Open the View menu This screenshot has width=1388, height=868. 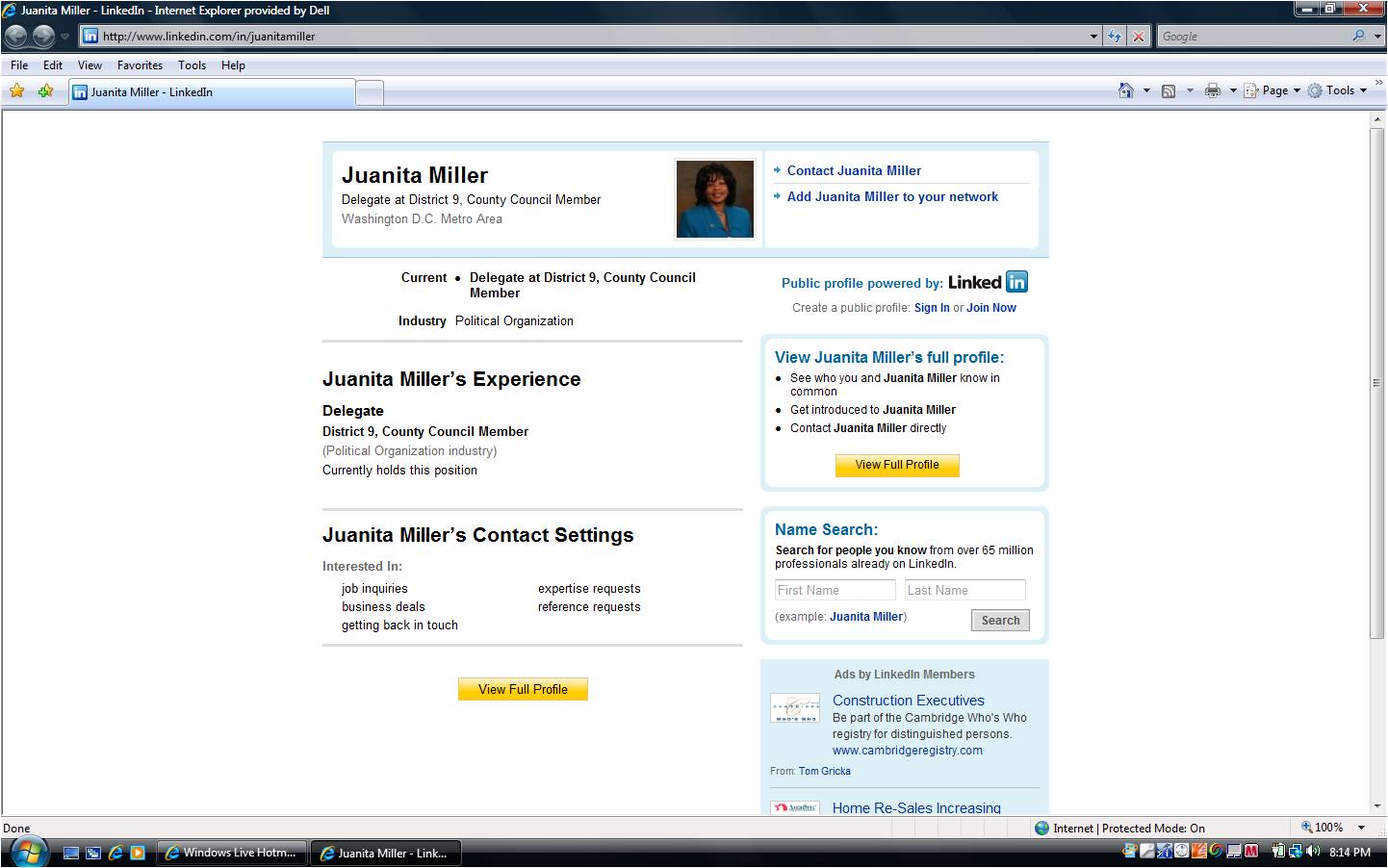pos(90,65)
